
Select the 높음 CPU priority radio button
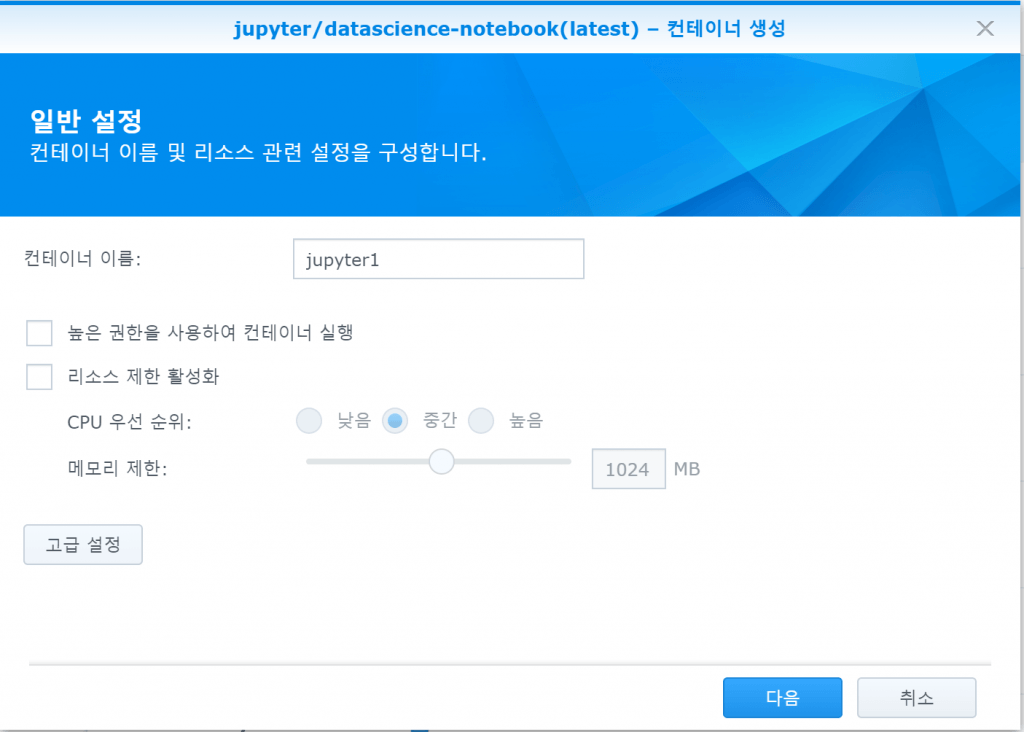[481, 421]
